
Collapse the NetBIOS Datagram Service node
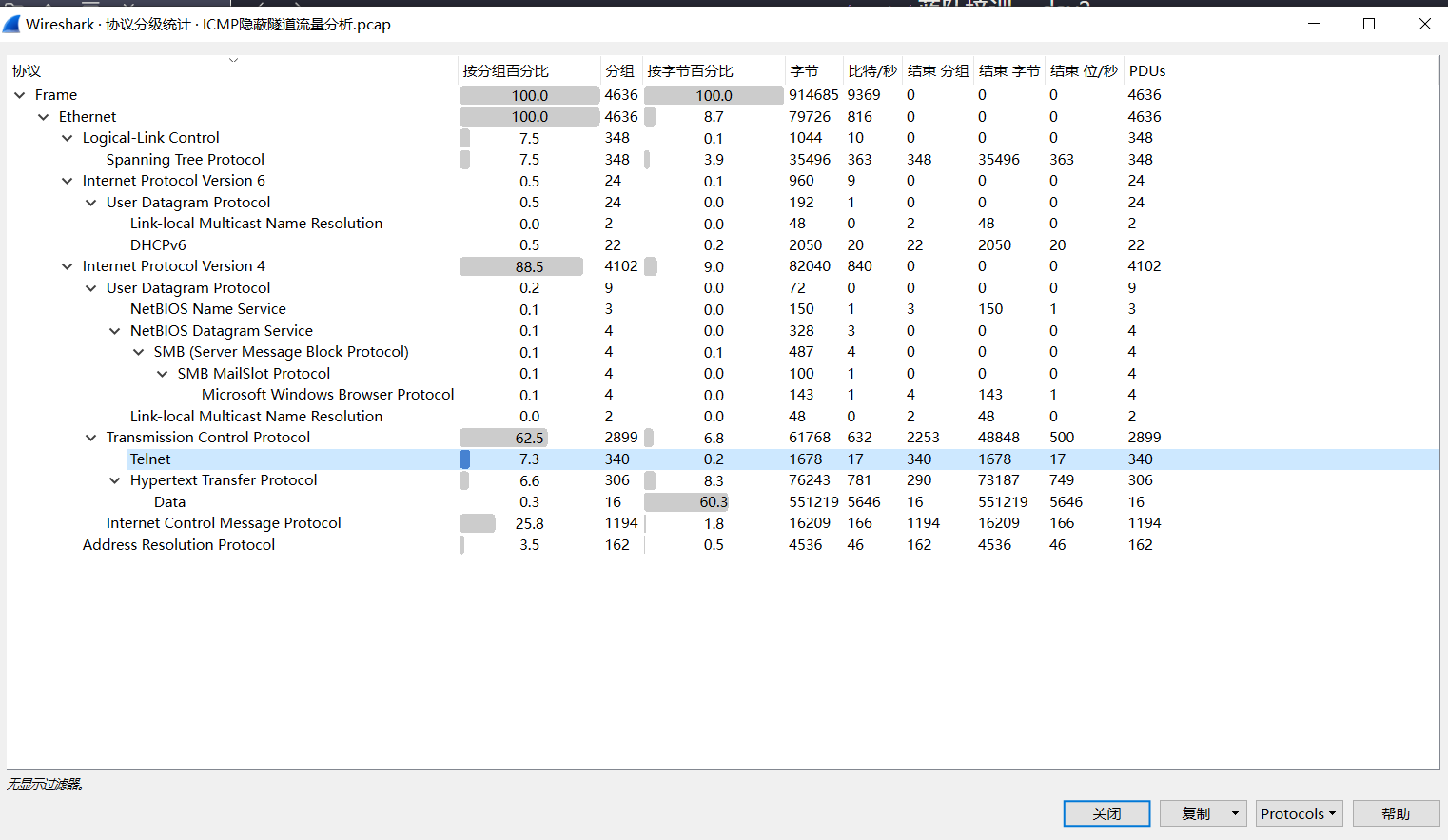point(115,331)
